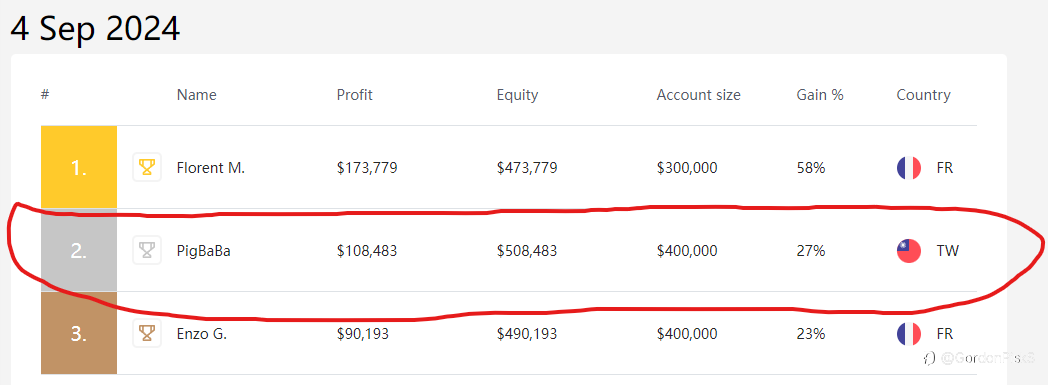Viewport: 1048px width, 385px height.
Task: Open trader name Florent M.
Action: tap(211, 168)
